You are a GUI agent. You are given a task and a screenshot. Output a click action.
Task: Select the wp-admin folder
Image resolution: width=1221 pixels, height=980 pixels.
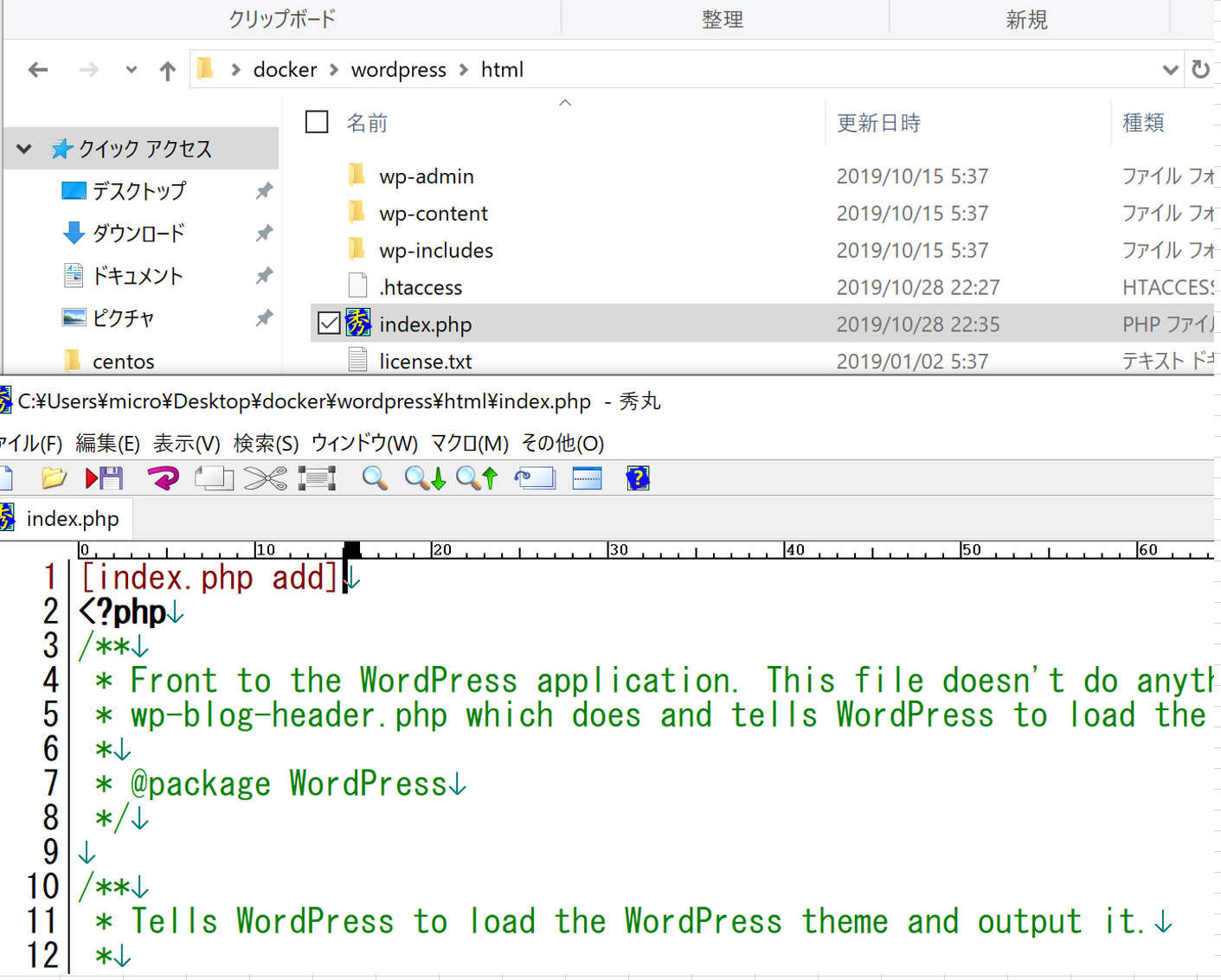[426, 176]
